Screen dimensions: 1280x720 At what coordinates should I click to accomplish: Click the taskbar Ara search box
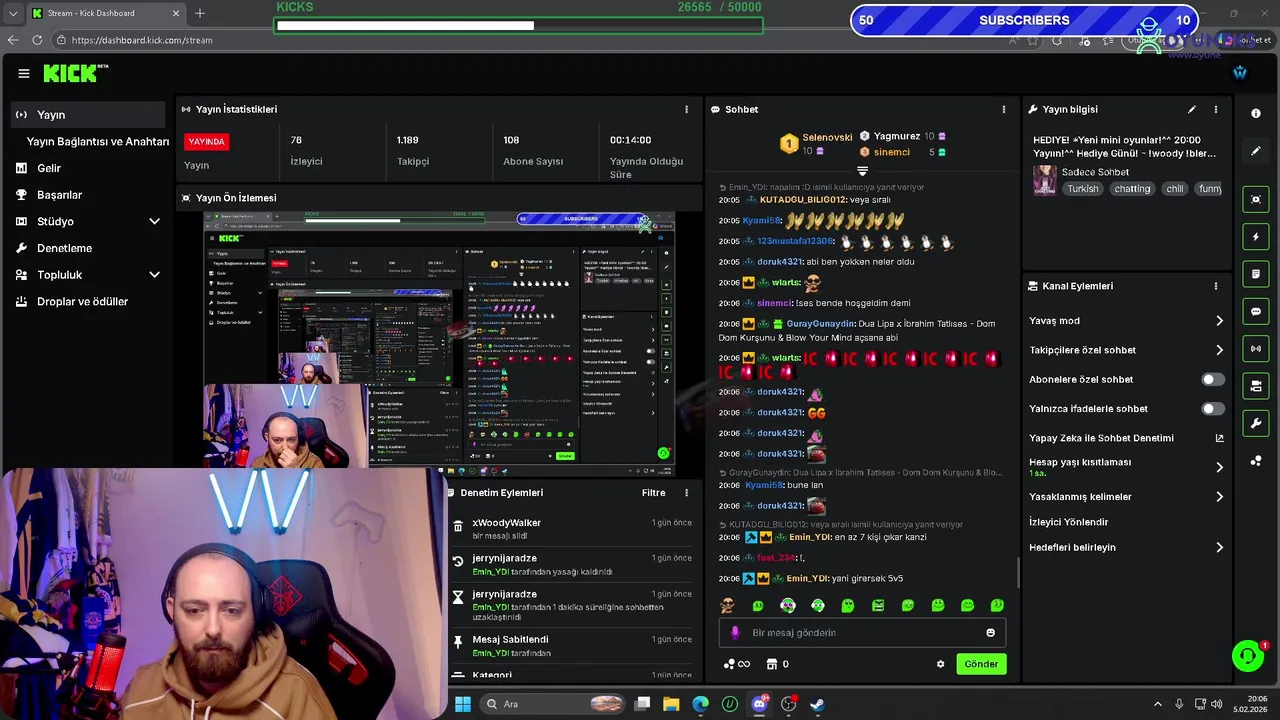coord(554,704)
